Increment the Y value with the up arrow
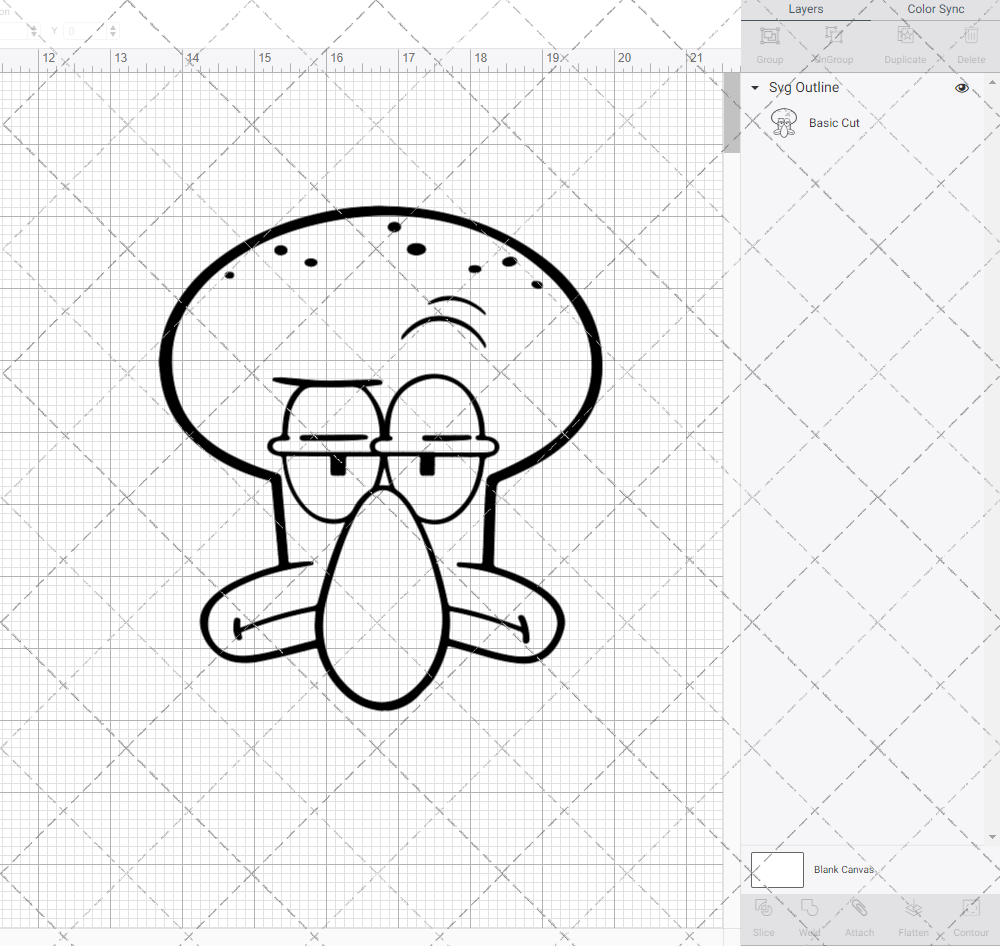 (112, 26)
